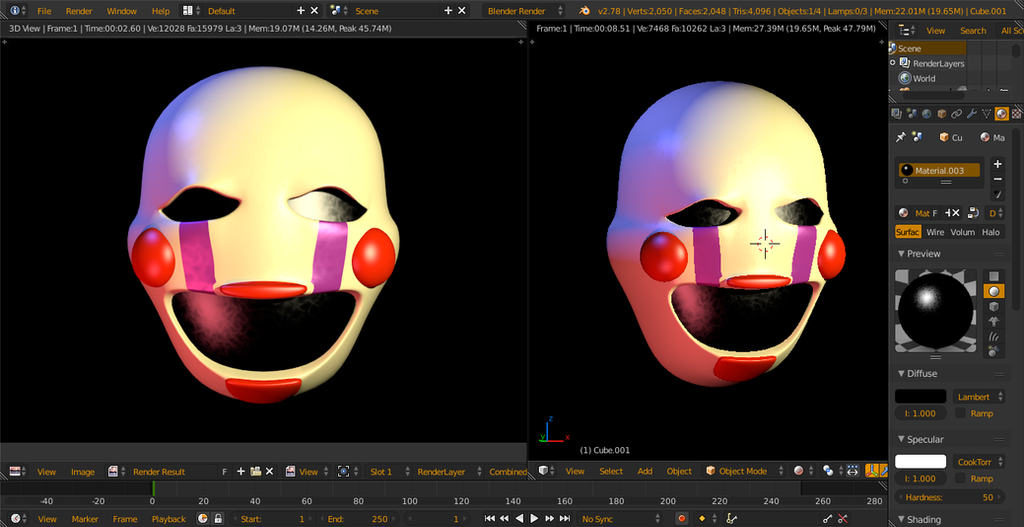Open the Texture properties checker tab icon
1024x527 pixels.
point(1017,114)
